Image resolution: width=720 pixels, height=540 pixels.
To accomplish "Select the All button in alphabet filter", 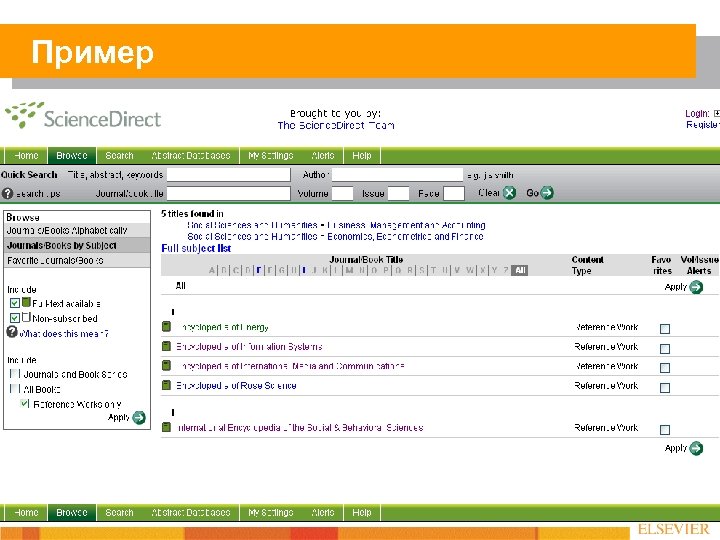I will click(520, 270).
